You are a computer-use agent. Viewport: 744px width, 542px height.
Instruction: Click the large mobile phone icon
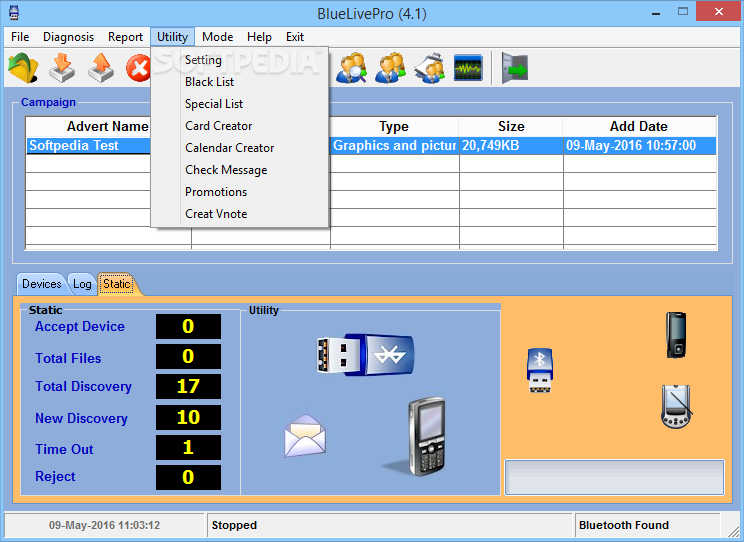[426, 436]
